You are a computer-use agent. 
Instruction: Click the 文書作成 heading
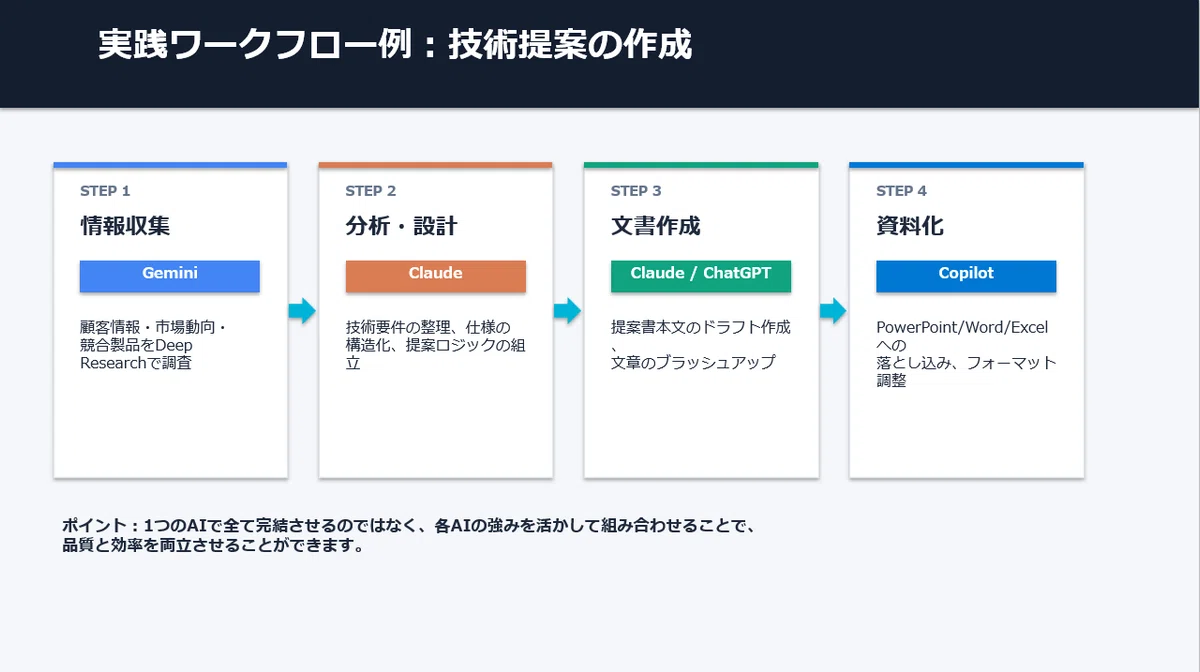coord(656,226)
